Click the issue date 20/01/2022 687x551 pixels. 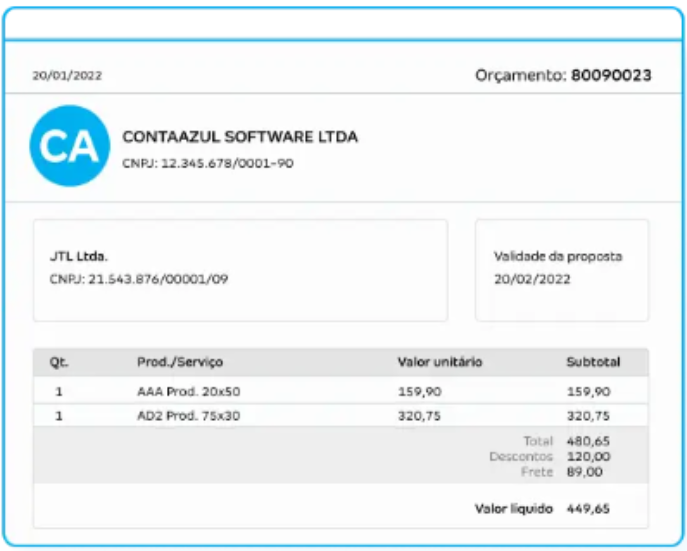[x=67, y=76]
